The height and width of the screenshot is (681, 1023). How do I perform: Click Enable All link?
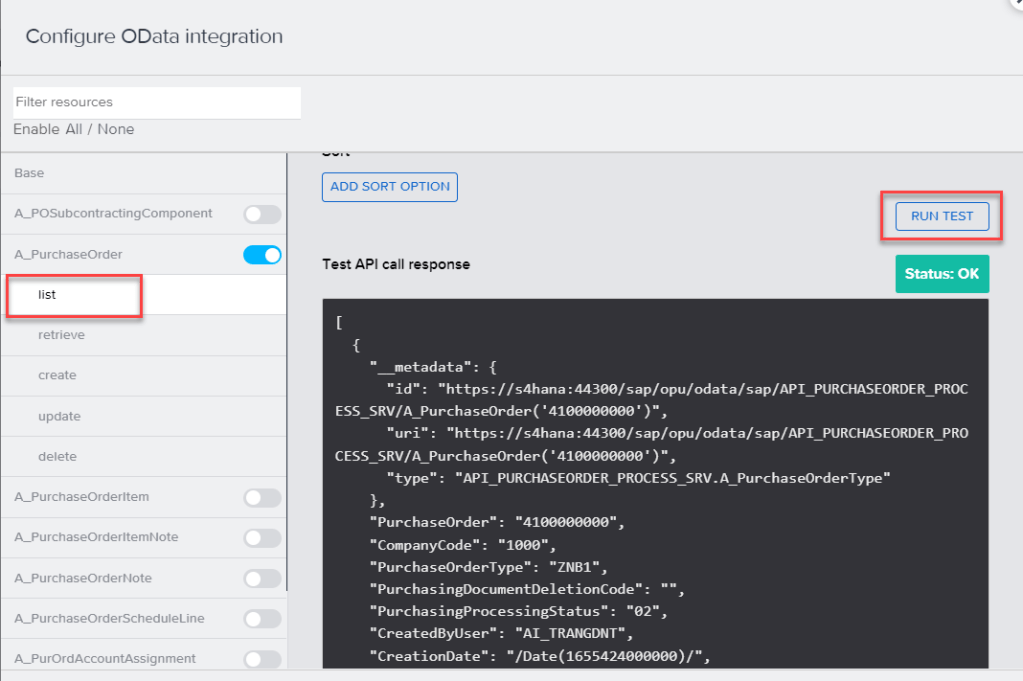click(x=46, y=130)
